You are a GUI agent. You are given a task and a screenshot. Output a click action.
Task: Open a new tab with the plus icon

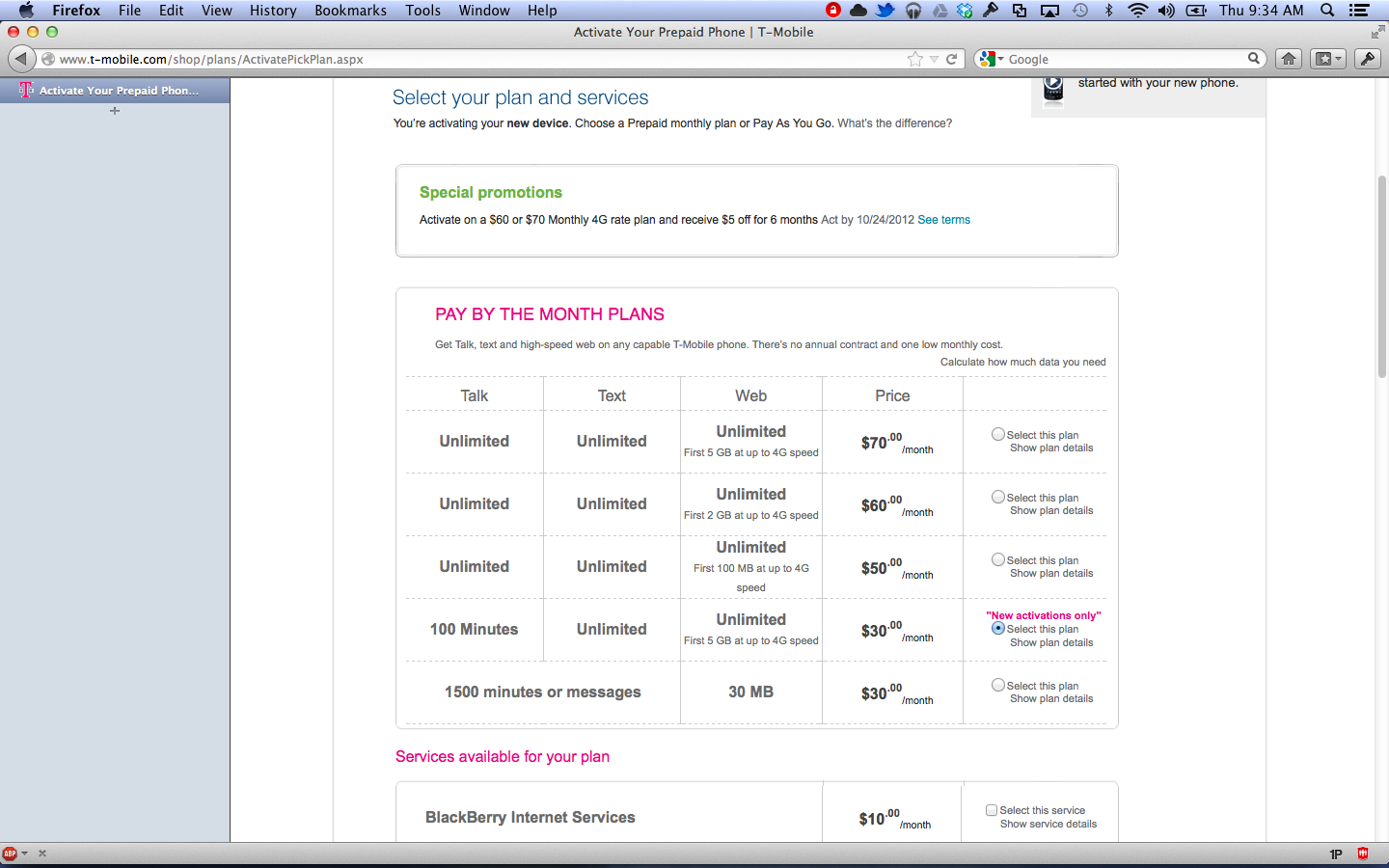pyautogui.click(x=115, y=111)
